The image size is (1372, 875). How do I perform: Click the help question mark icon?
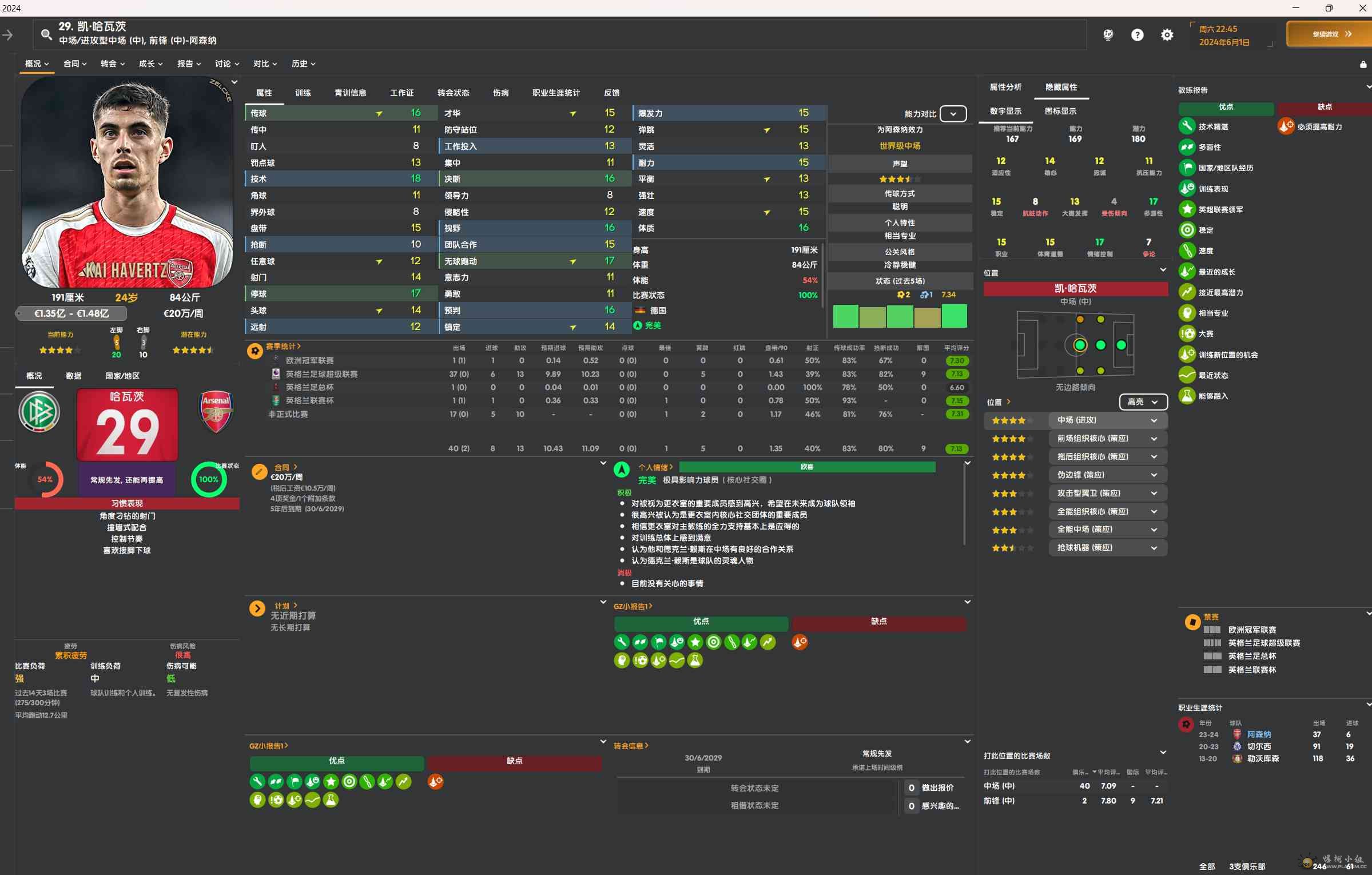1137,35
